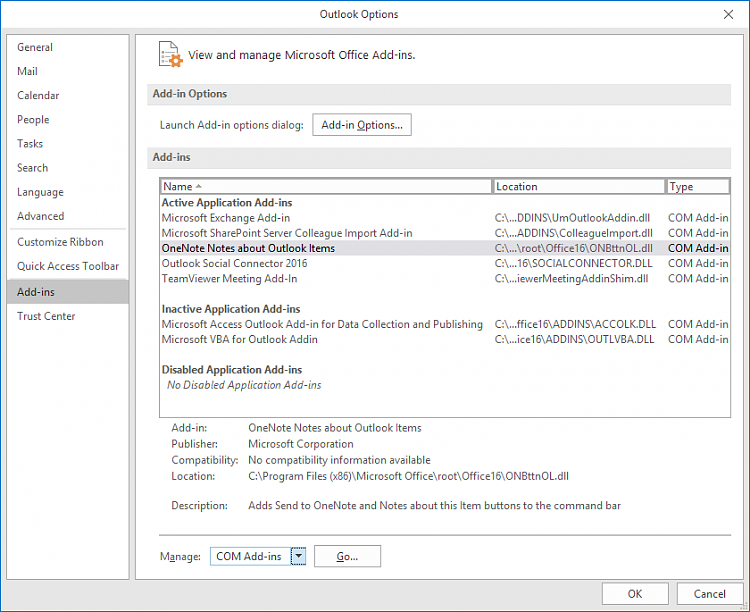The height and width of the screenshot is (612, 750).
Task: Go to Calendar options
Action: 38,95
